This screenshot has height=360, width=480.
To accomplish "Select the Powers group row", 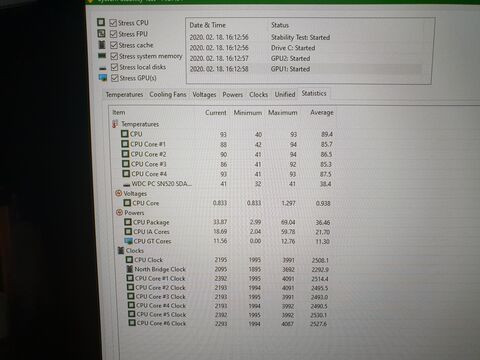I will click(x=224, y=212).
